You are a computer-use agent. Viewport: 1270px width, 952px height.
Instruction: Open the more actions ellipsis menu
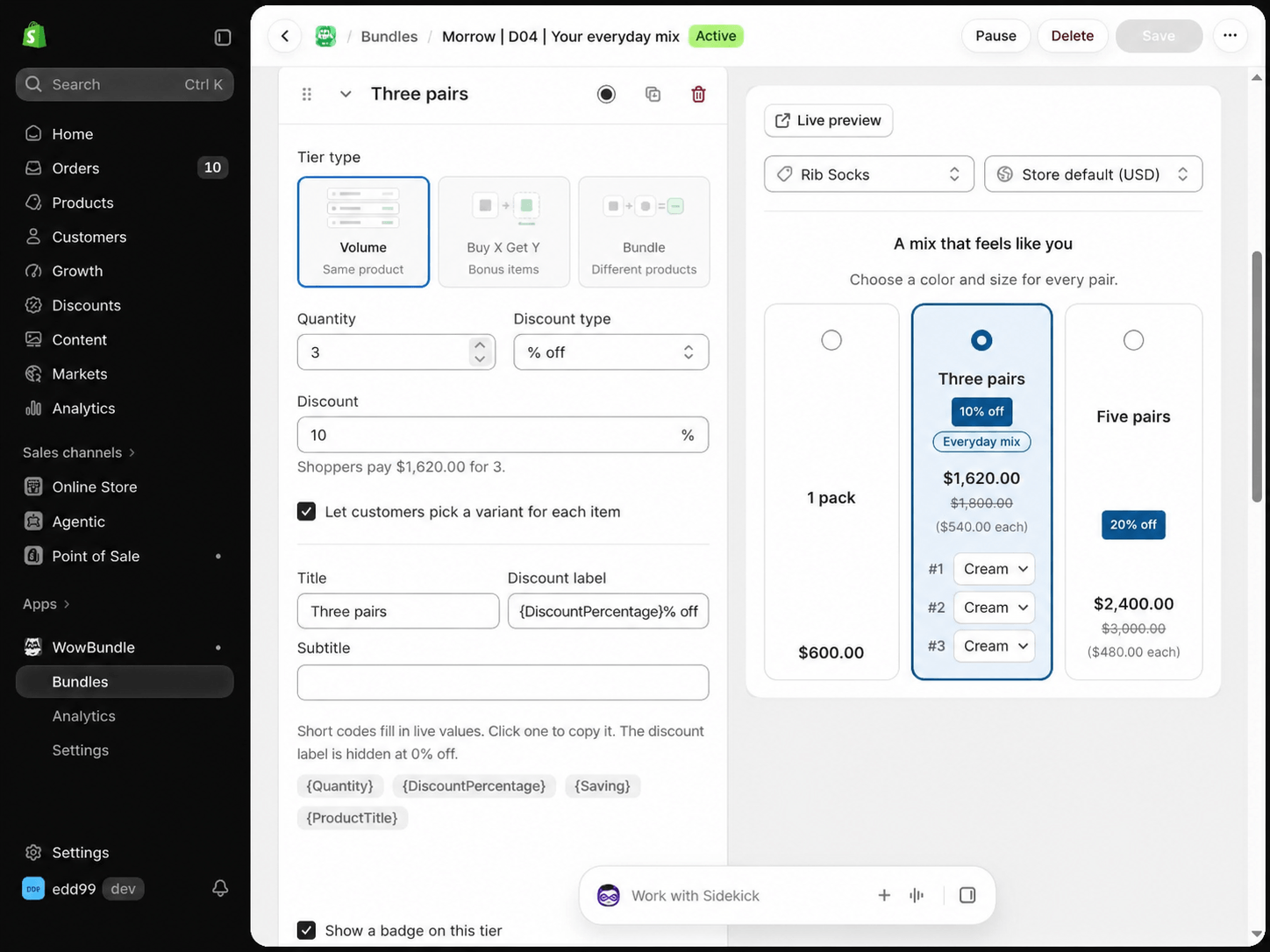(1231, 36)
